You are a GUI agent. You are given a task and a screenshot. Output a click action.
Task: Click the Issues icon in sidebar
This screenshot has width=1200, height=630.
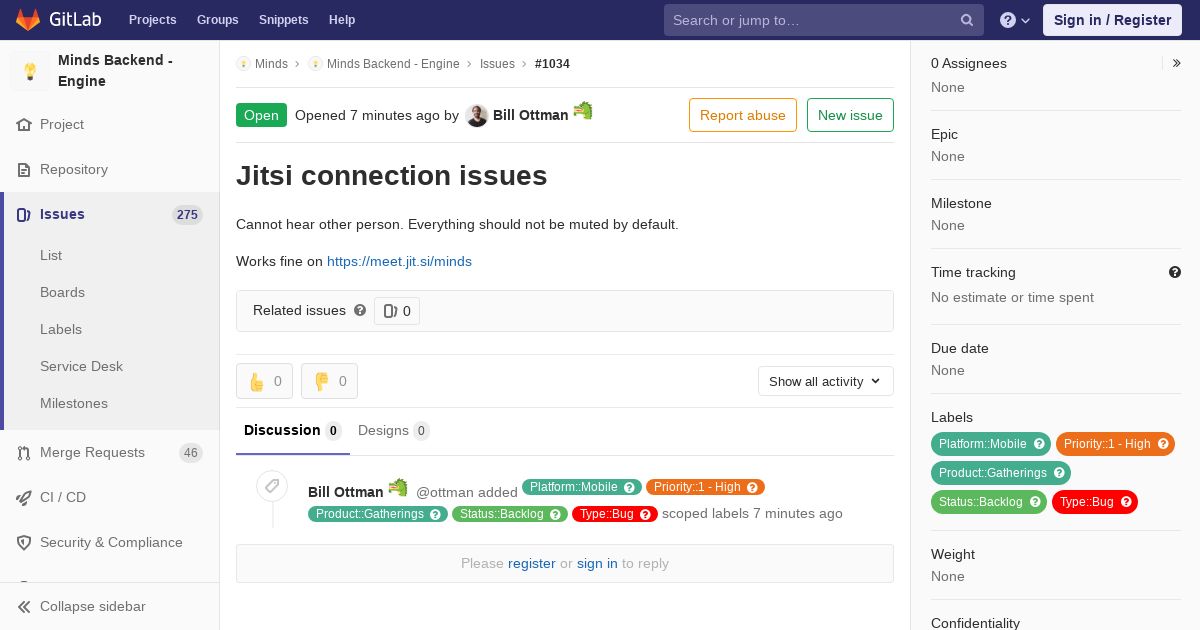pyautogui.click(x=24, y=215)
